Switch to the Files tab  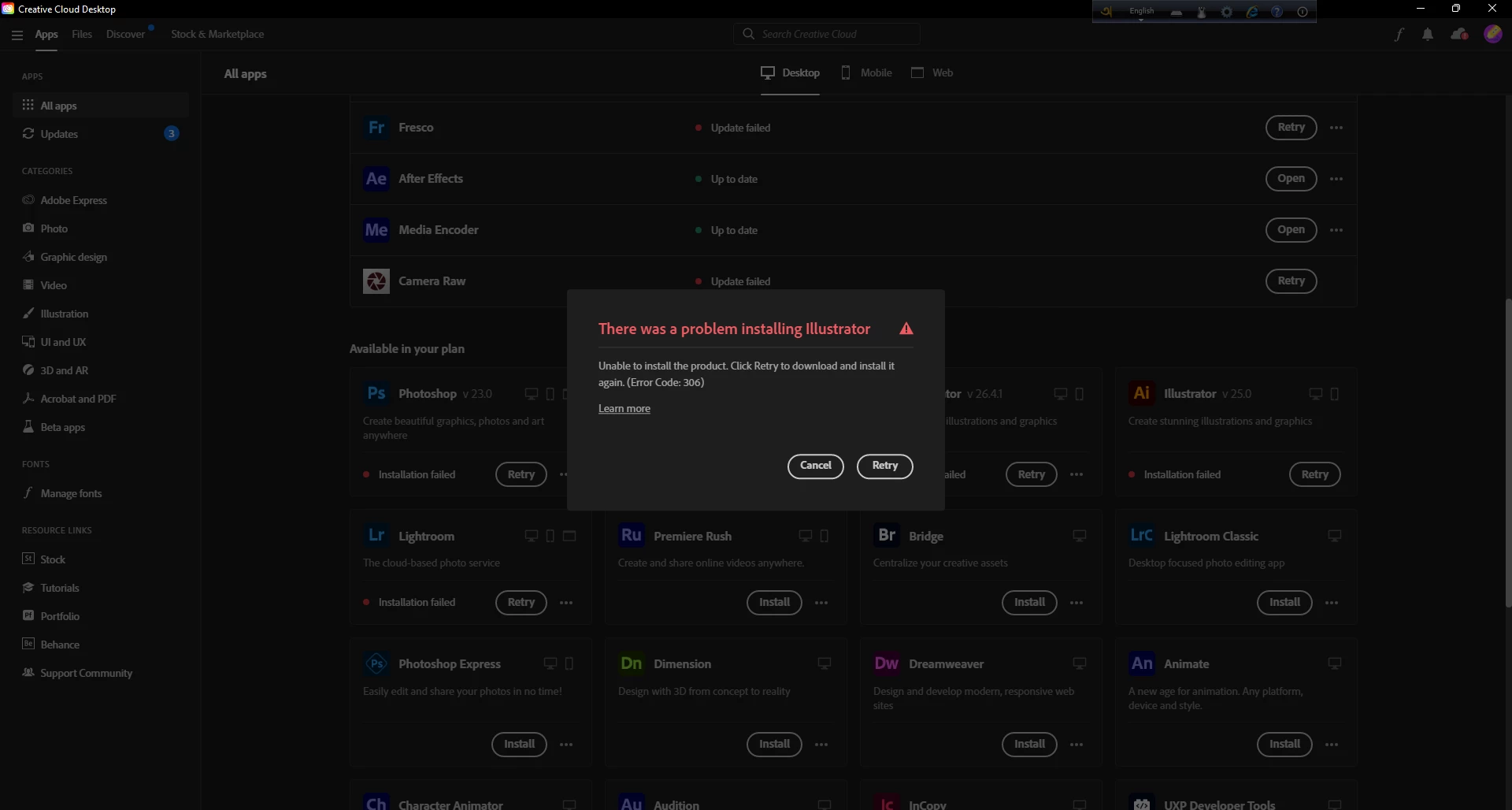click(82, 35)
